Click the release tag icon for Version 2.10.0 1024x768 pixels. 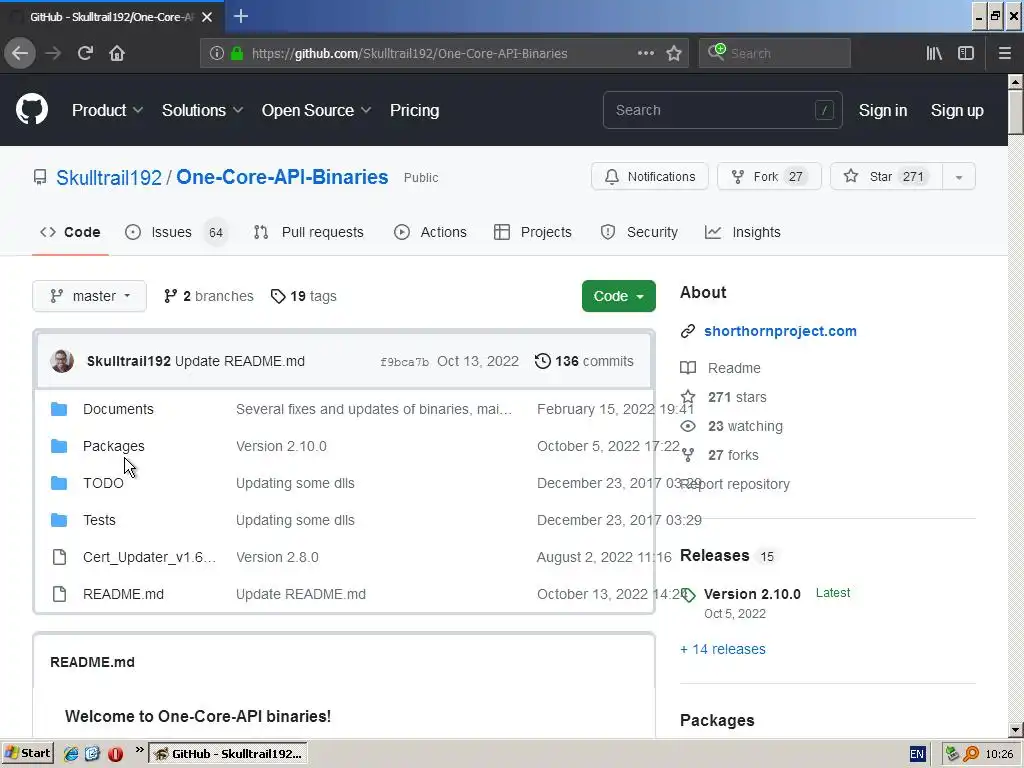point(688,594)
